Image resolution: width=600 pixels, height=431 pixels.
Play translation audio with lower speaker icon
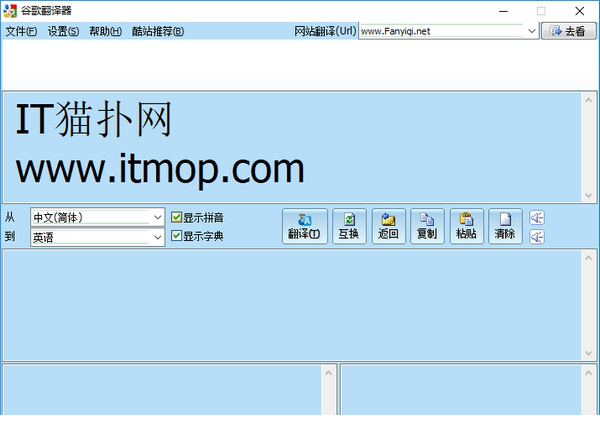537,237
